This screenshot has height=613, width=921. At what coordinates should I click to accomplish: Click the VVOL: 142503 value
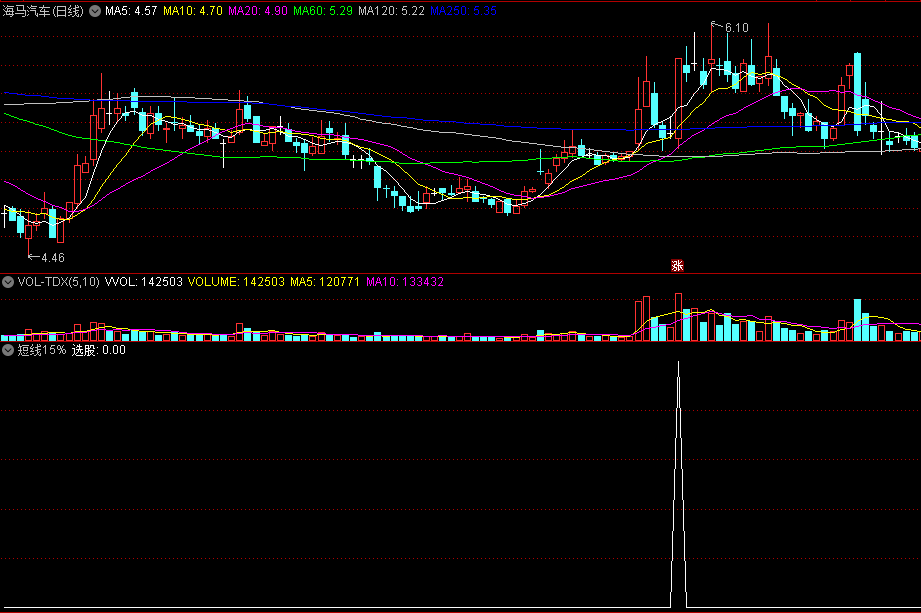pyautogui.click(x=143, y=282)
